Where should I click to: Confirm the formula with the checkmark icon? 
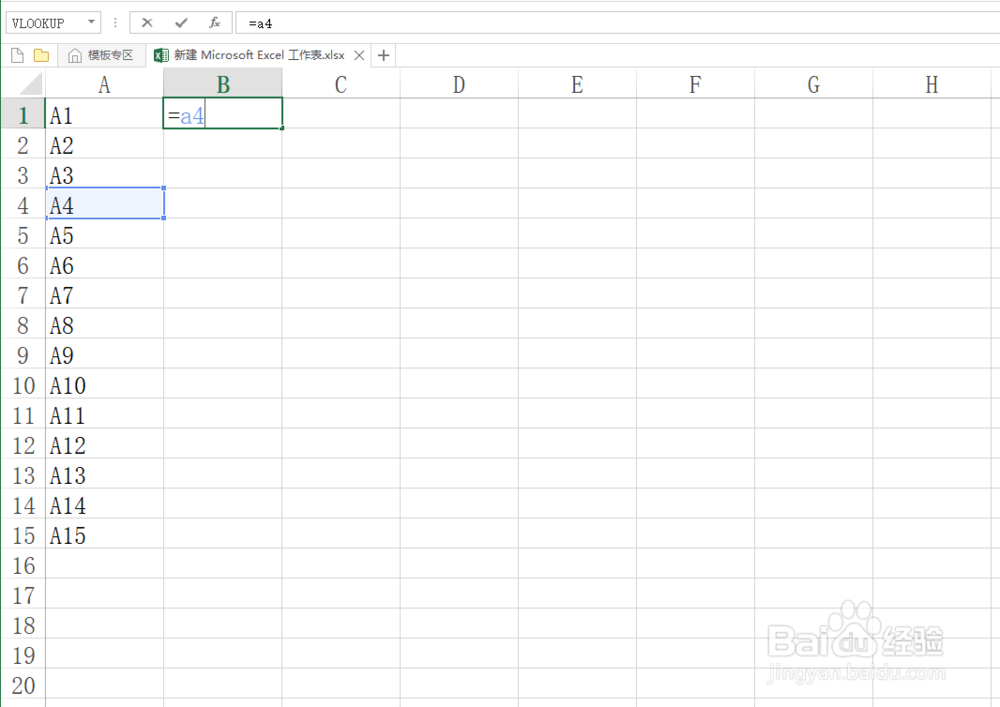pyautogui.click(x=181, y=23)
